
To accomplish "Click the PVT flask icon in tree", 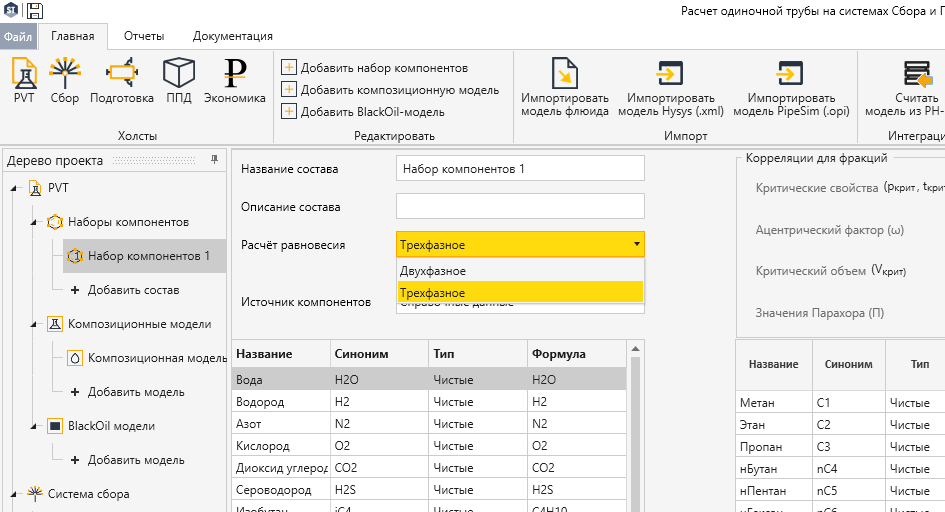I will click(36, 188).
